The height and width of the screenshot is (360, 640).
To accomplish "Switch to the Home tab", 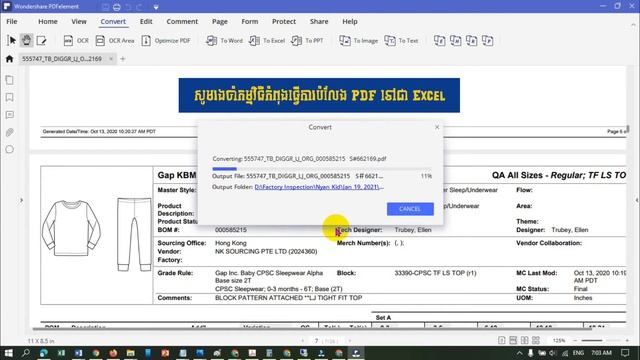I will (48, 21).
